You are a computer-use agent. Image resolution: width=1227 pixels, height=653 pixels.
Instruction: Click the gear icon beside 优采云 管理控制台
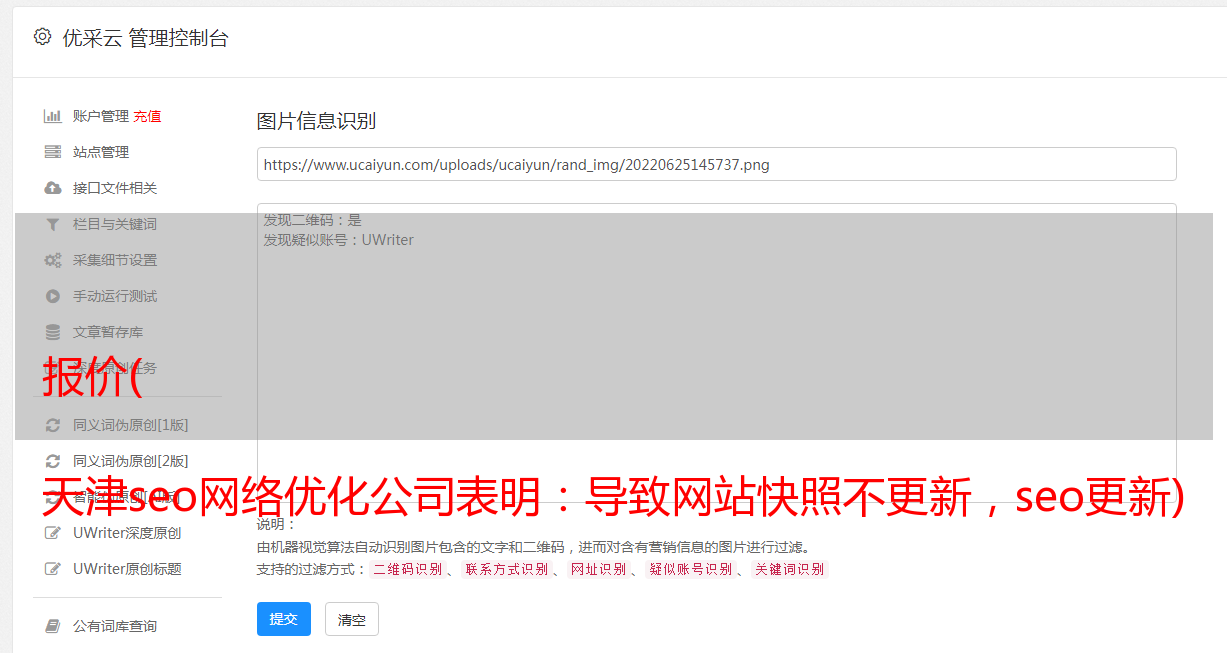(x=42, y=37)
